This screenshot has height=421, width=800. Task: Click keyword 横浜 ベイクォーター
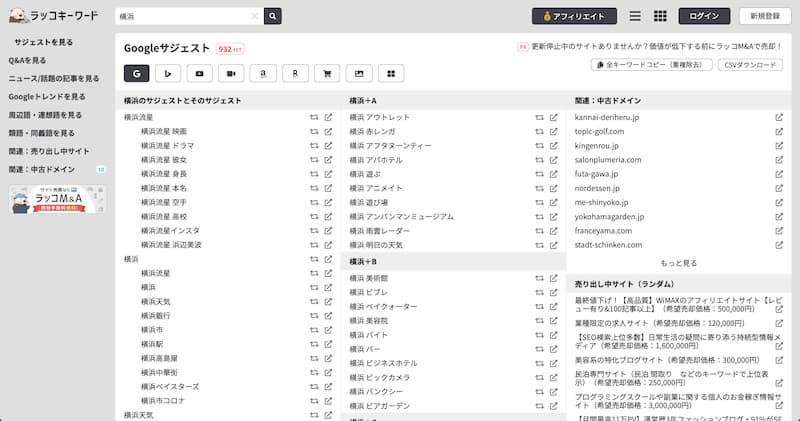click(383, 307)
